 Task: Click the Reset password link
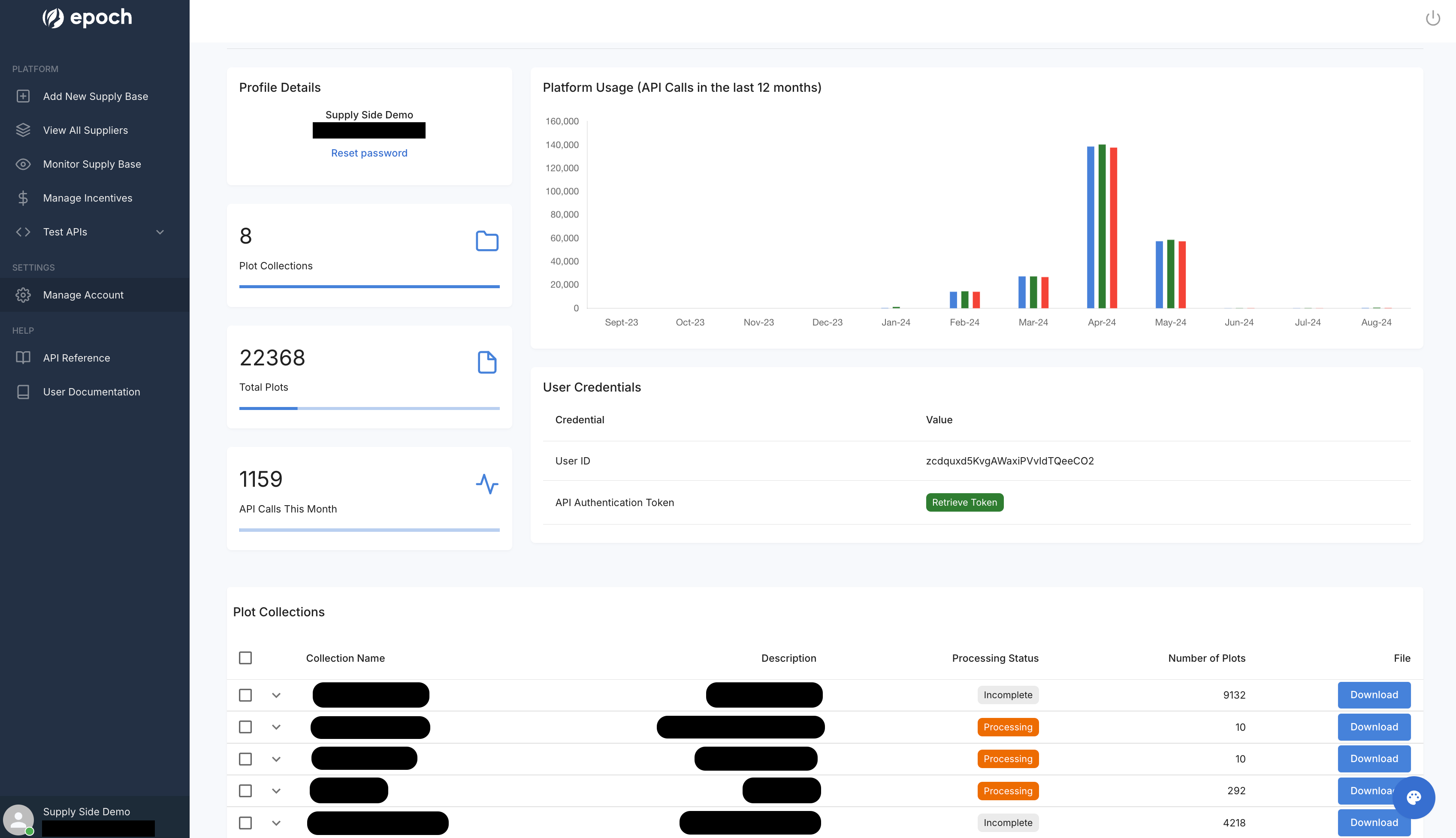369,153
